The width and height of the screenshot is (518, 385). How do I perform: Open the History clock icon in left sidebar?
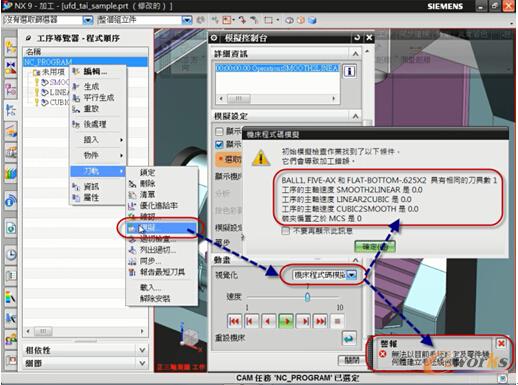[11, 255]
